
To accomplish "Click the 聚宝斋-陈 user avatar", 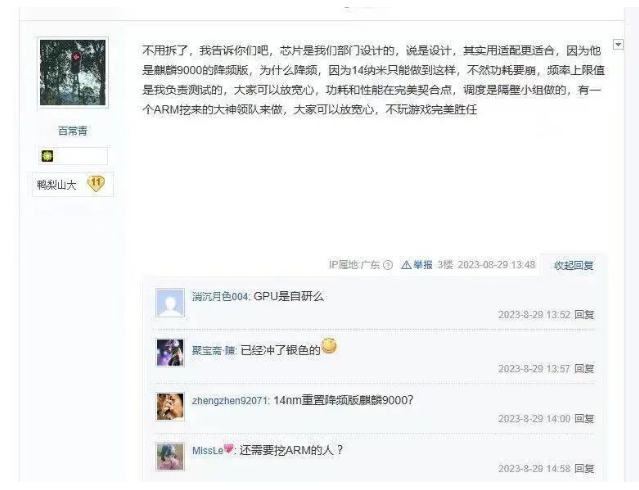I will coord(170,353).
